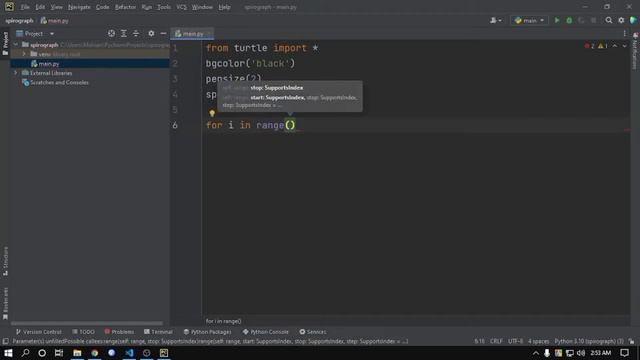The image size is (640, 360).
Task: Open the Python Console tool window
Action: [265, 332]
